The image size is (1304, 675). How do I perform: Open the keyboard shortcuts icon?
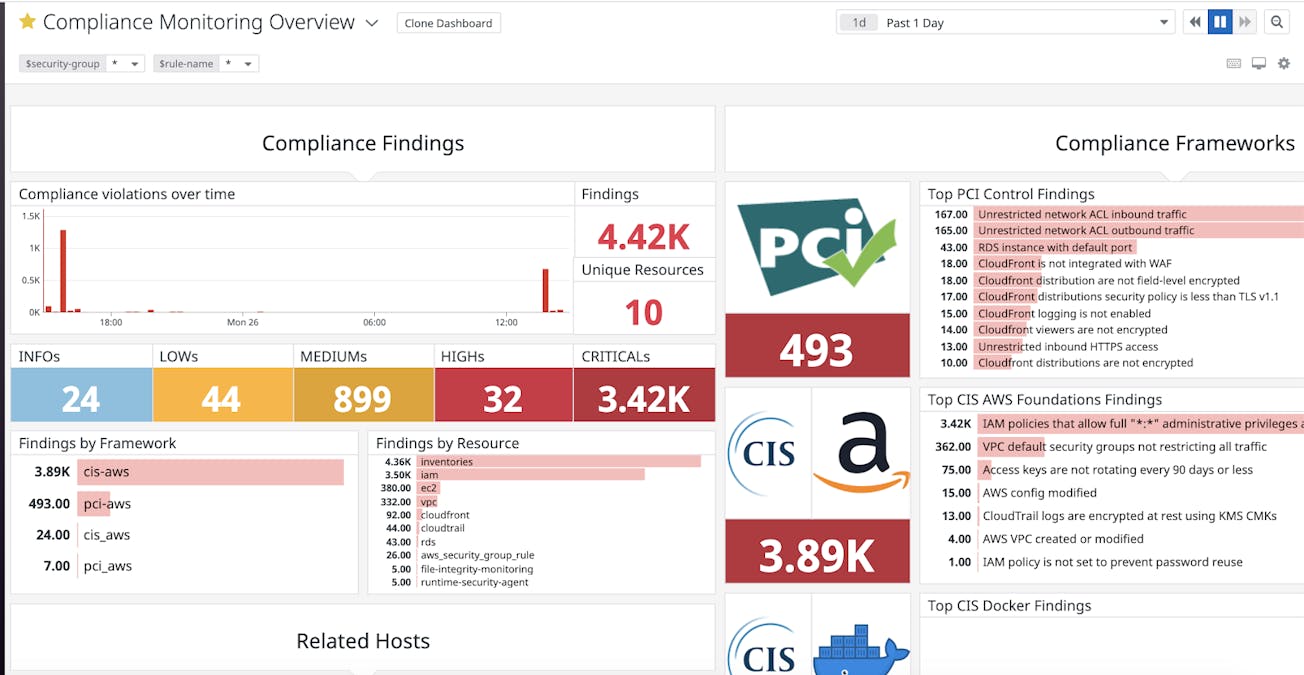1234,63
